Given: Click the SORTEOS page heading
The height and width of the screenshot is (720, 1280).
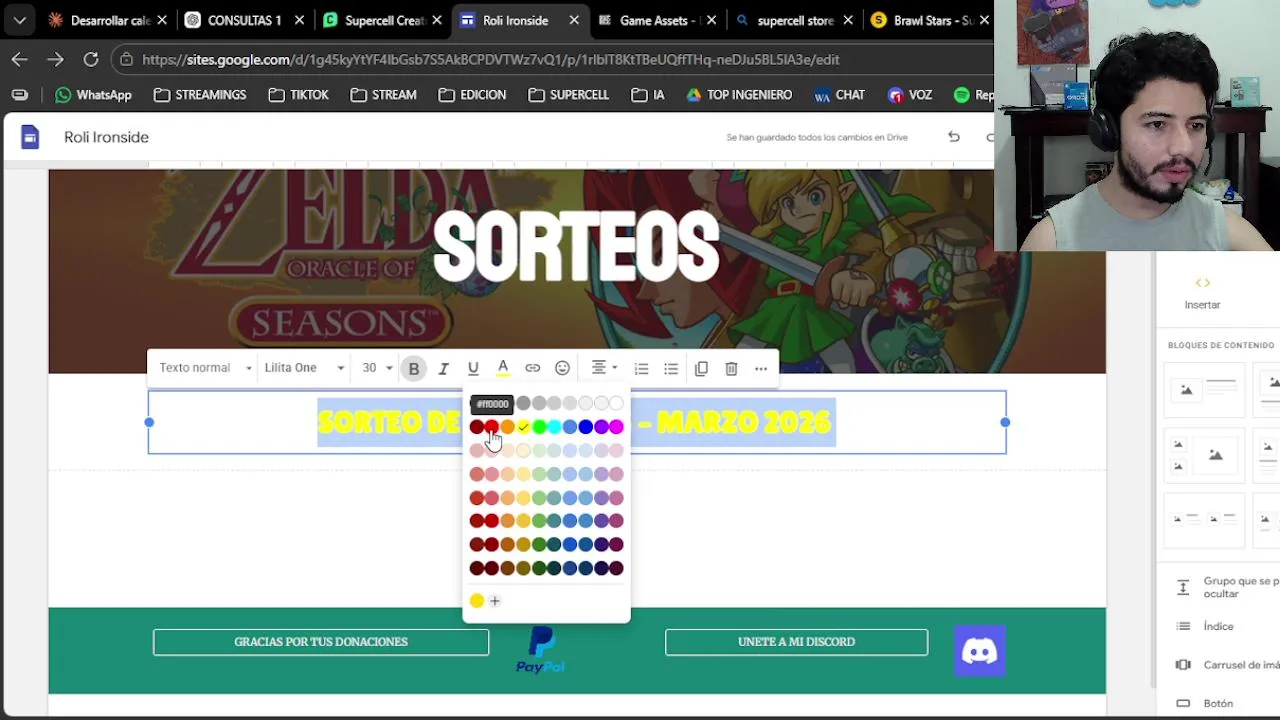Looking at the screenshot, I should (x=576, y=248).
